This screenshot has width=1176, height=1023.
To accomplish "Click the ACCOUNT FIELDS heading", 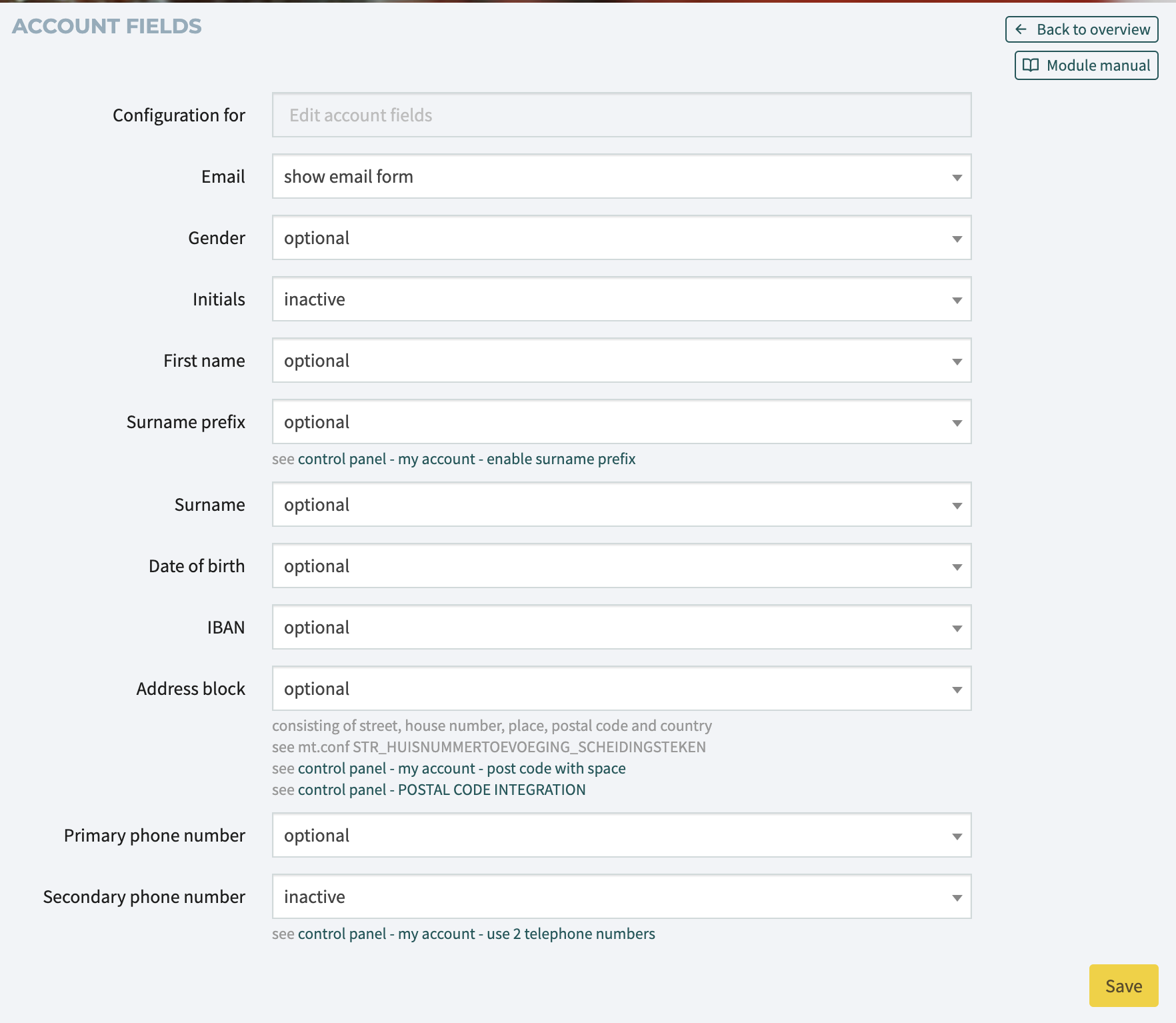I will pos(107,26).
